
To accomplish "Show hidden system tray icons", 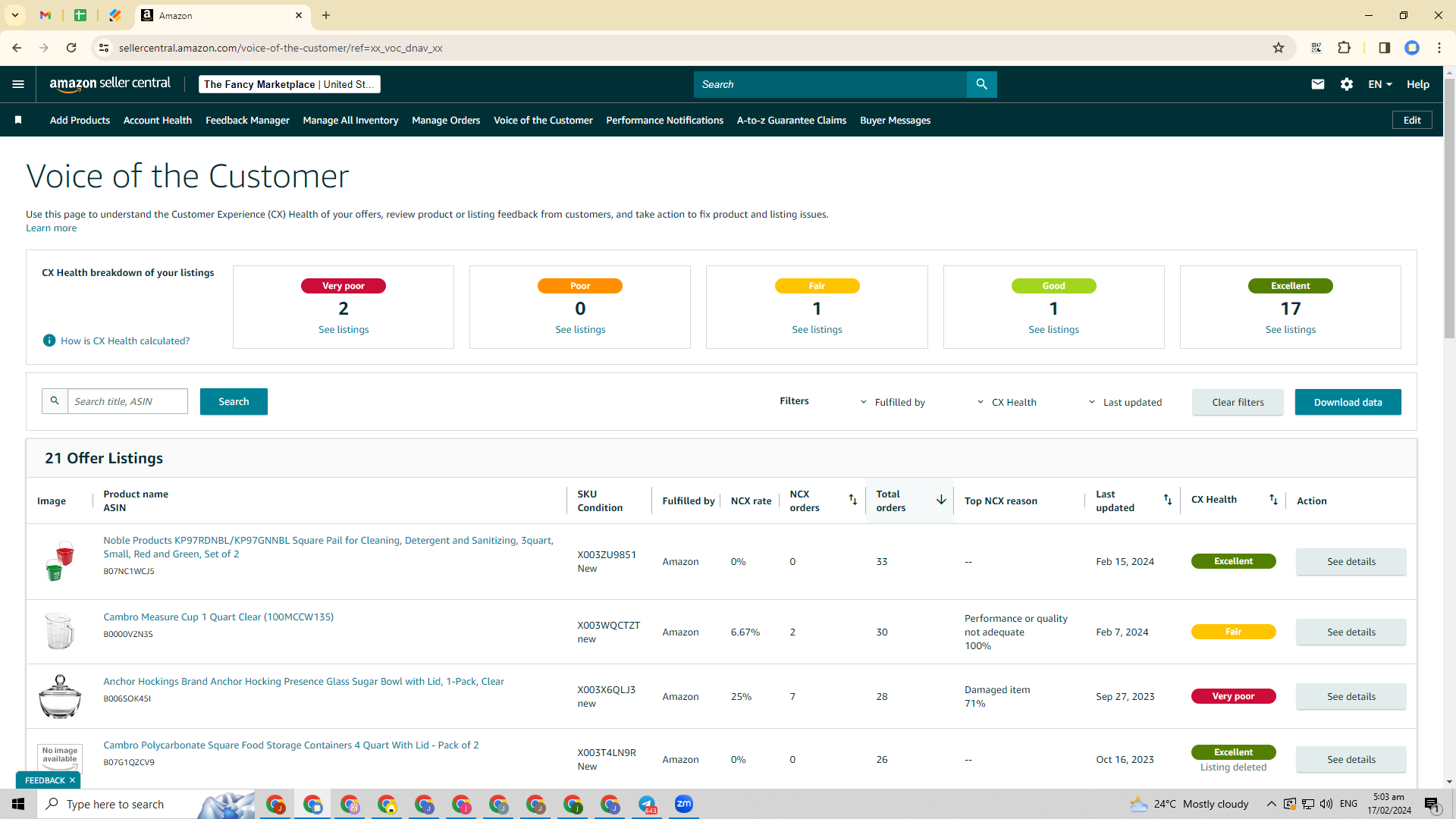I will coord(1271,804).
